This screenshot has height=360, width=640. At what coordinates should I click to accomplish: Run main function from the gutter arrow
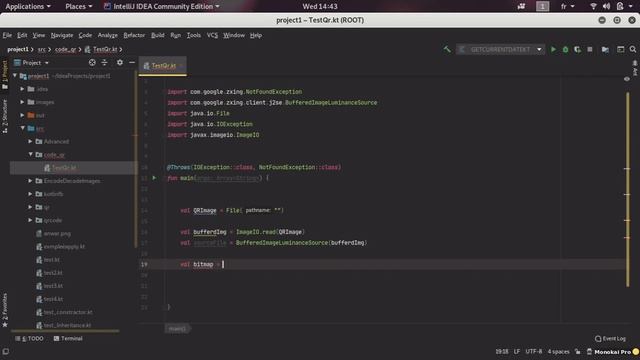pos(154,178)
